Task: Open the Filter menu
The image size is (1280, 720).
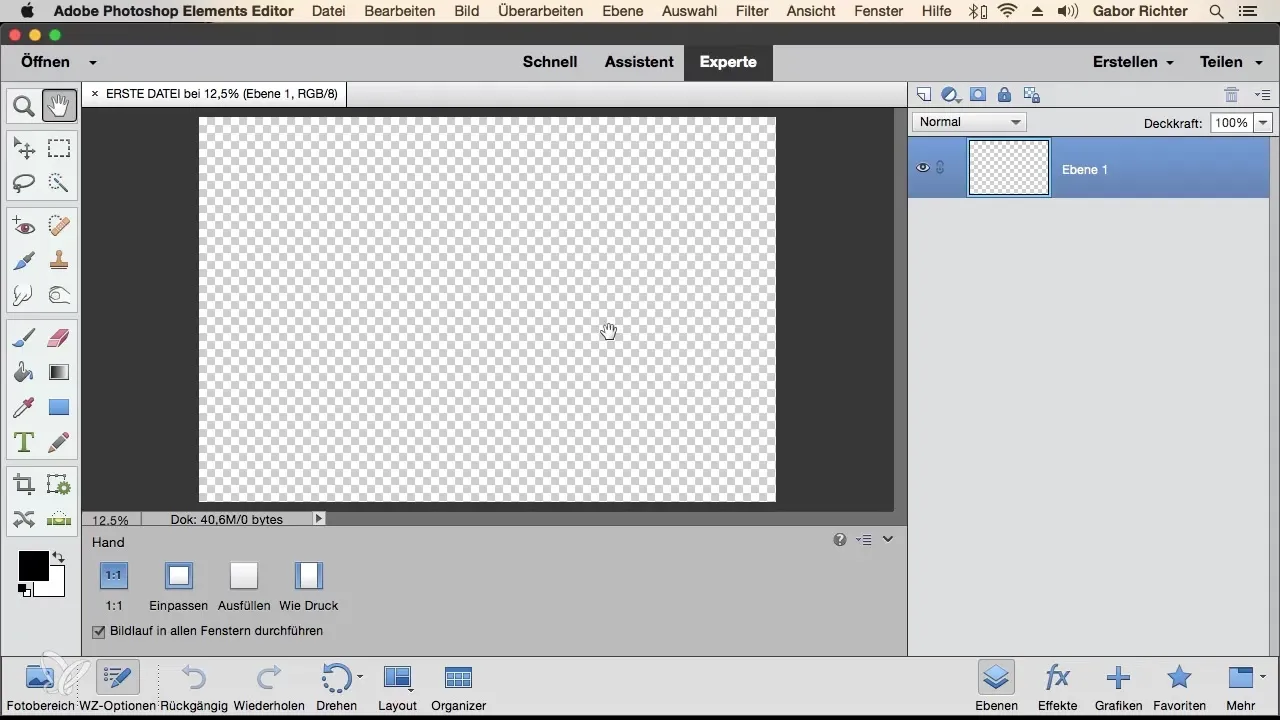Action: [751, 11]
